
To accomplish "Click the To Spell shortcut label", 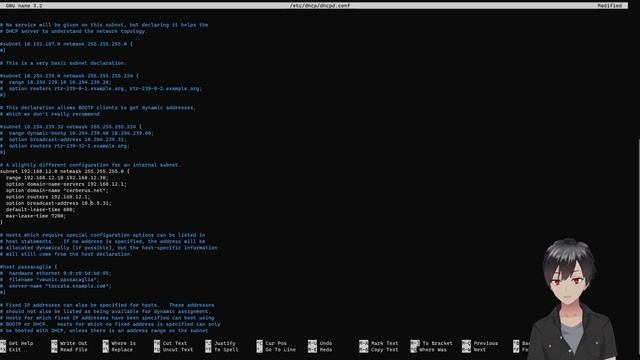I will click(x=226, y=350).
